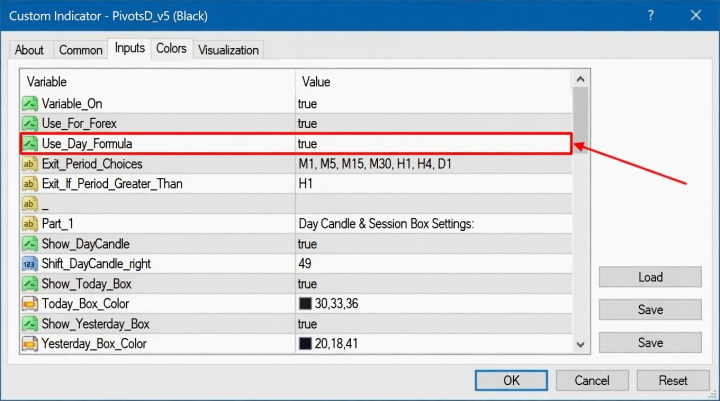Select the Show_Yesterday_Box value true
Screen dimensions: 720x401
(x=307, y=324)
